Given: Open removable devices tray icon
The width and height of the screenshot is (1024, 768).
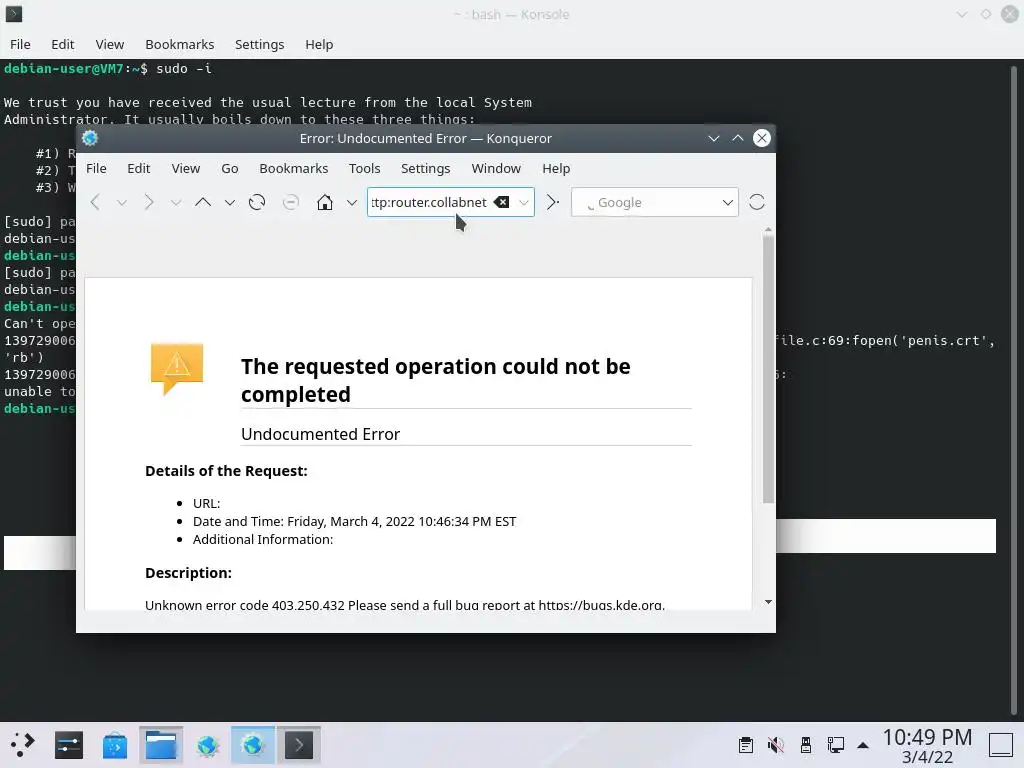Looking at the screenshot, I should pos(806,744).
